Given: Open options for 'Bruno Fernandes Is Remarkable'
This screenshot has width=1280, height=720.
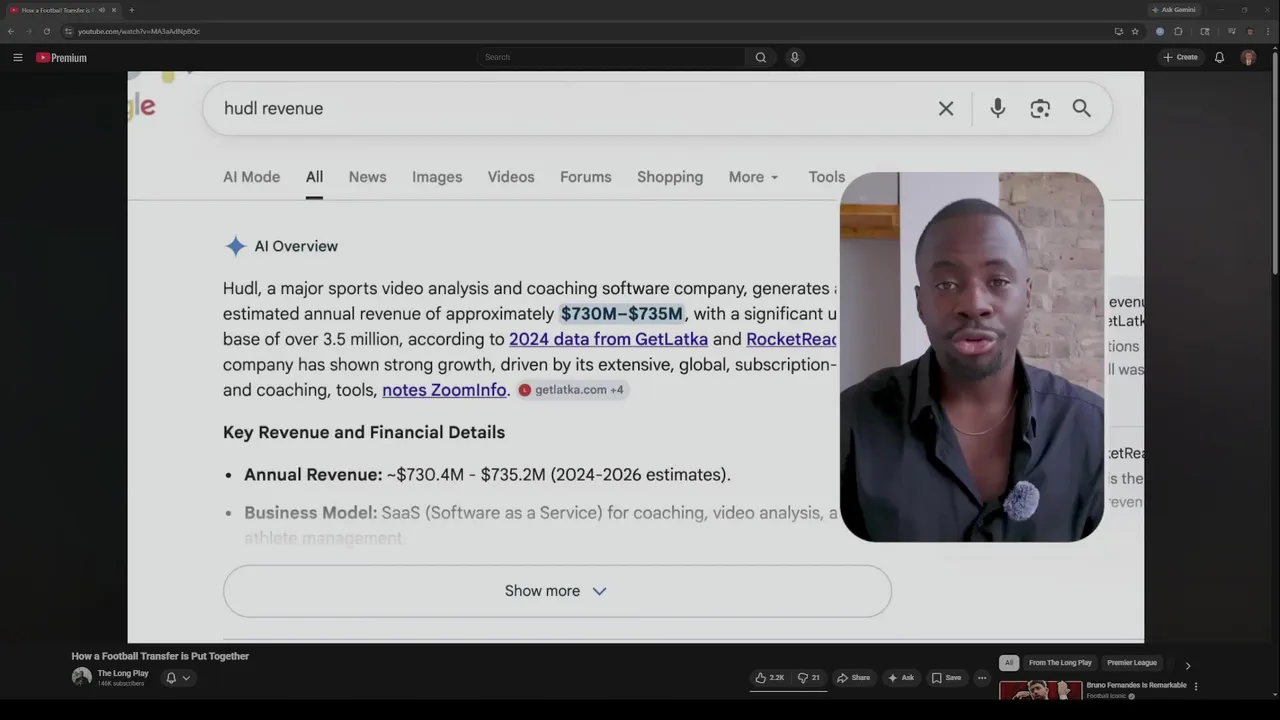Looking at the screenshot, I should pos(1196,687).
